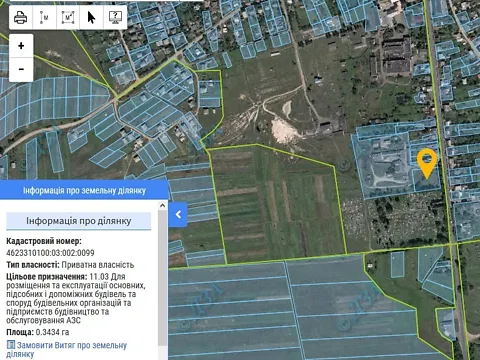Image resolution: width=480 pixels, height=360 pixels.
Task: Zoom out with the minus button
Action: coord(21,70)
